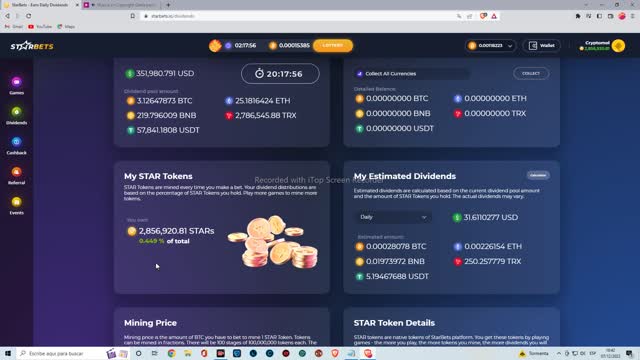Image resolution: width=640 pixels, height=360 pixels.
Task: Close the StarBets browser tab
Action: 77,5
